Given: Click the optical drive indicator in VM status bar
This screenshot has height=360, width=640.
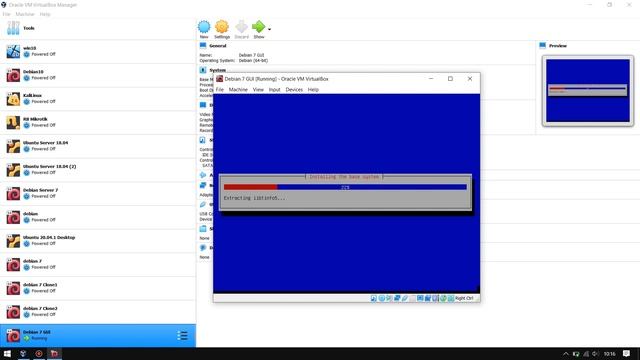Looking at the screenshot, I should coord(381,298).
